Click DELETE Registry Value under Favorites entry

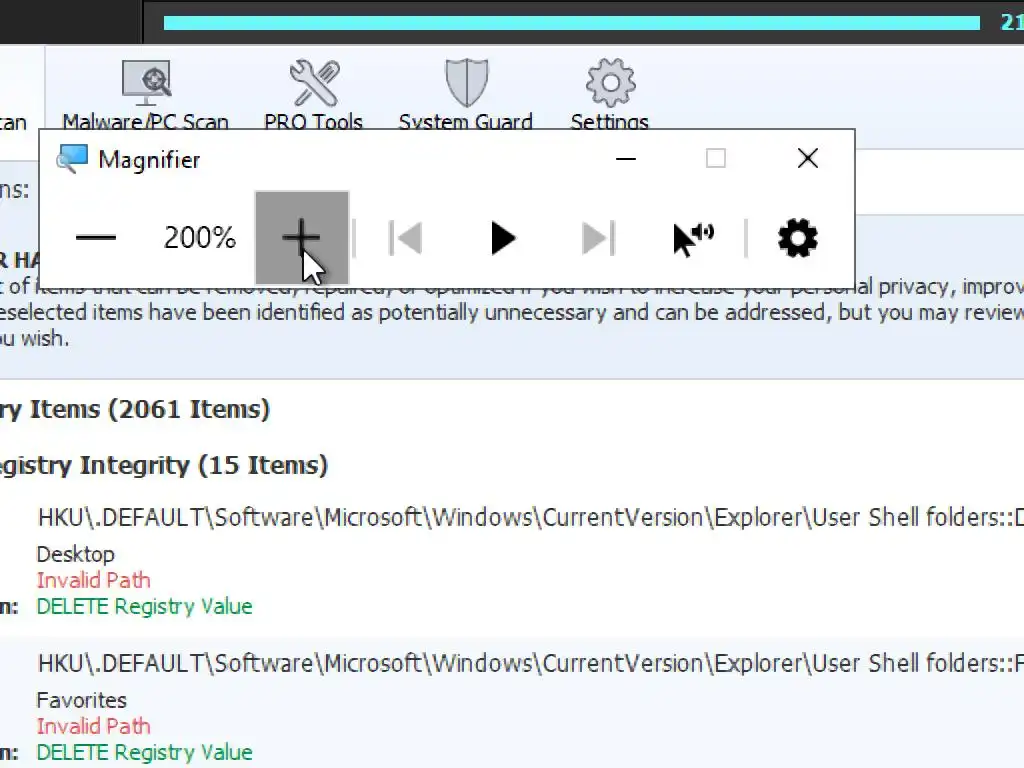point(144,753)
